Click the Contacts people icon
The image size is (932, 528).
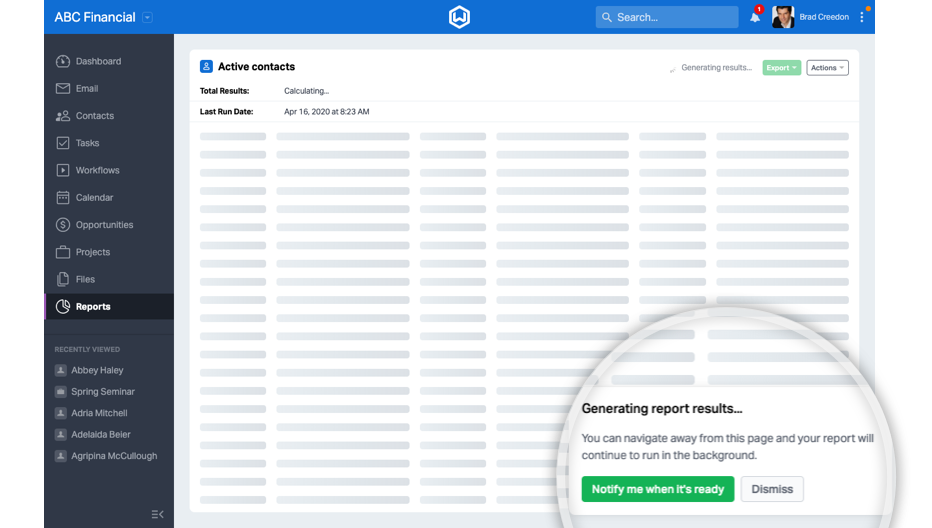63,116
